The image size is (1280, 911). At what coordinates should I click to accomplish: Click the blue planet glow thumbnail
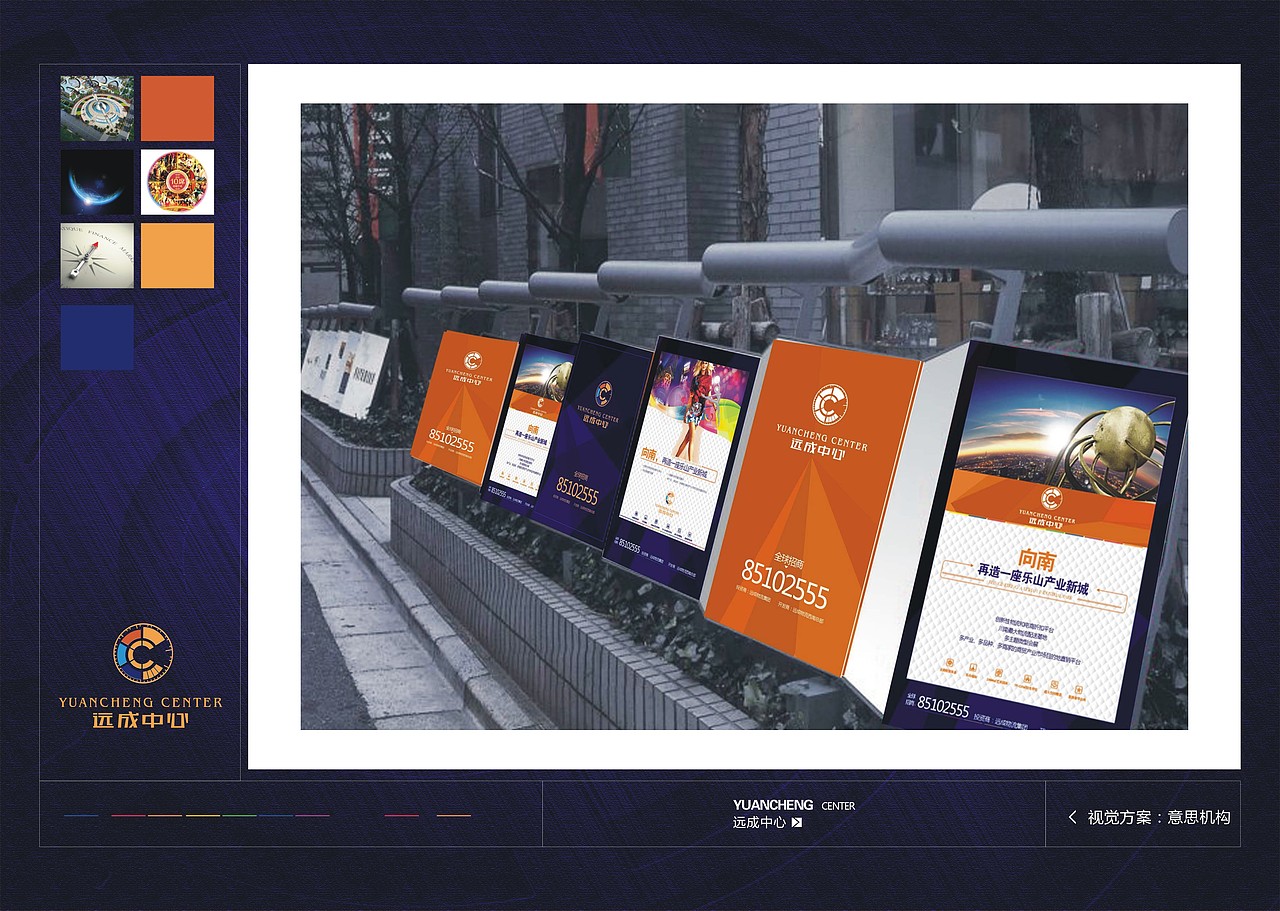point(97,182)
